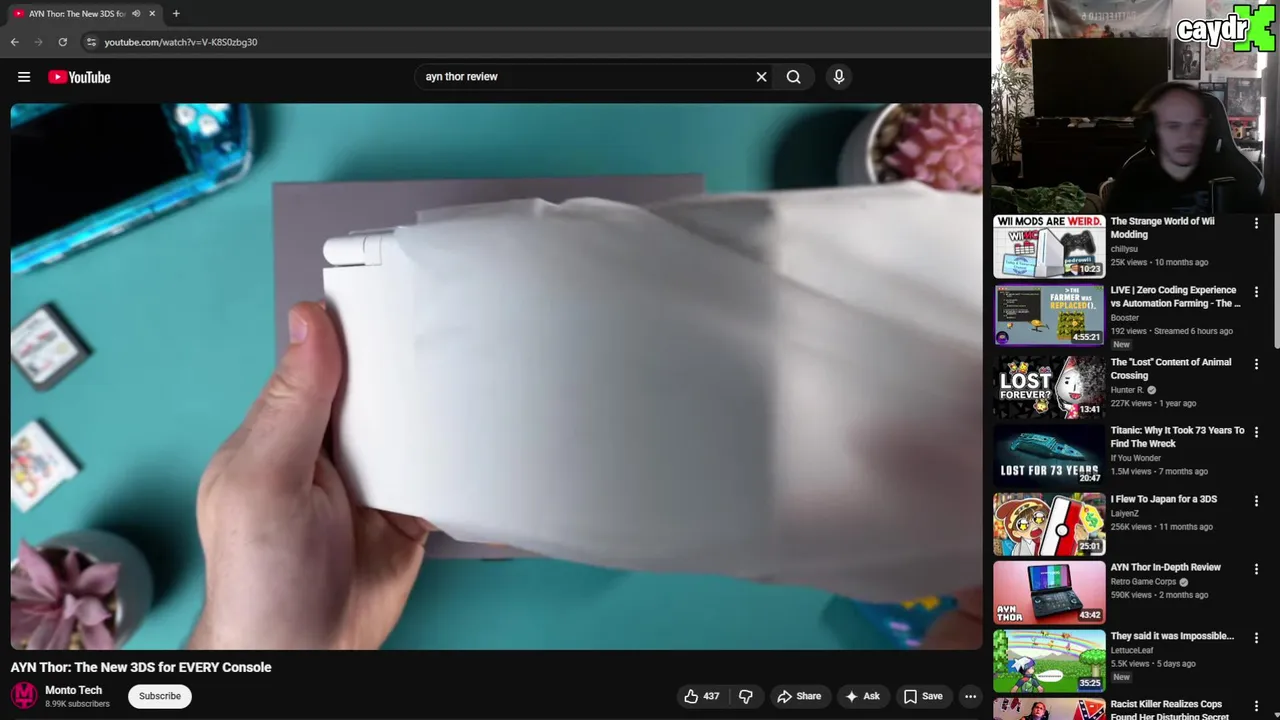
Task: Like the video with thumbs up
Action: tap(702, 696)
